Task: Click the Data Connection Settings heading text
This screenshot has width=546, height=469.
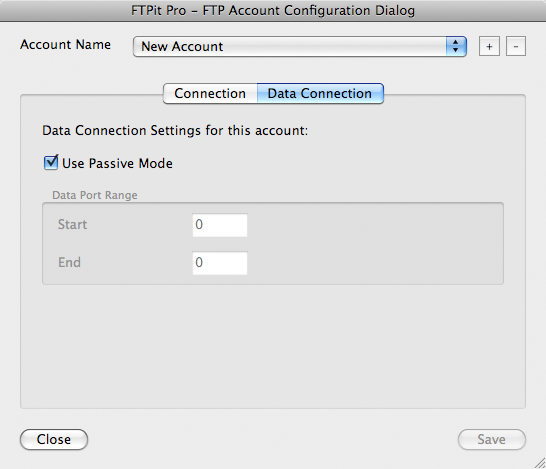Action: (175, 131)
